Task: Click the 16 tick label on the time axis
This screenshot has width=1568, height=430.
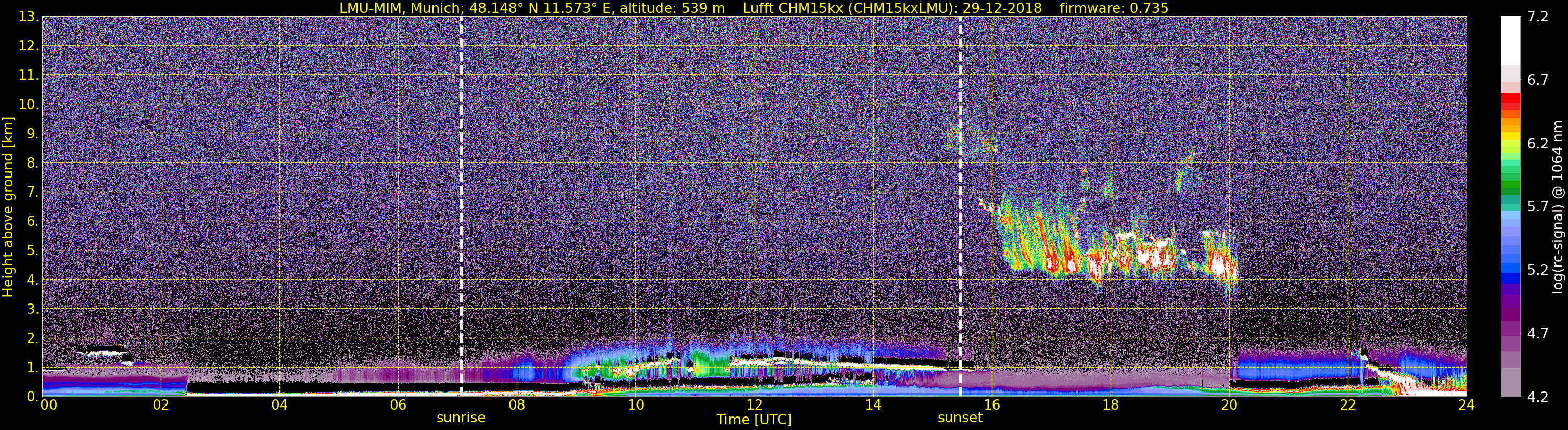Action: point(991,406)
